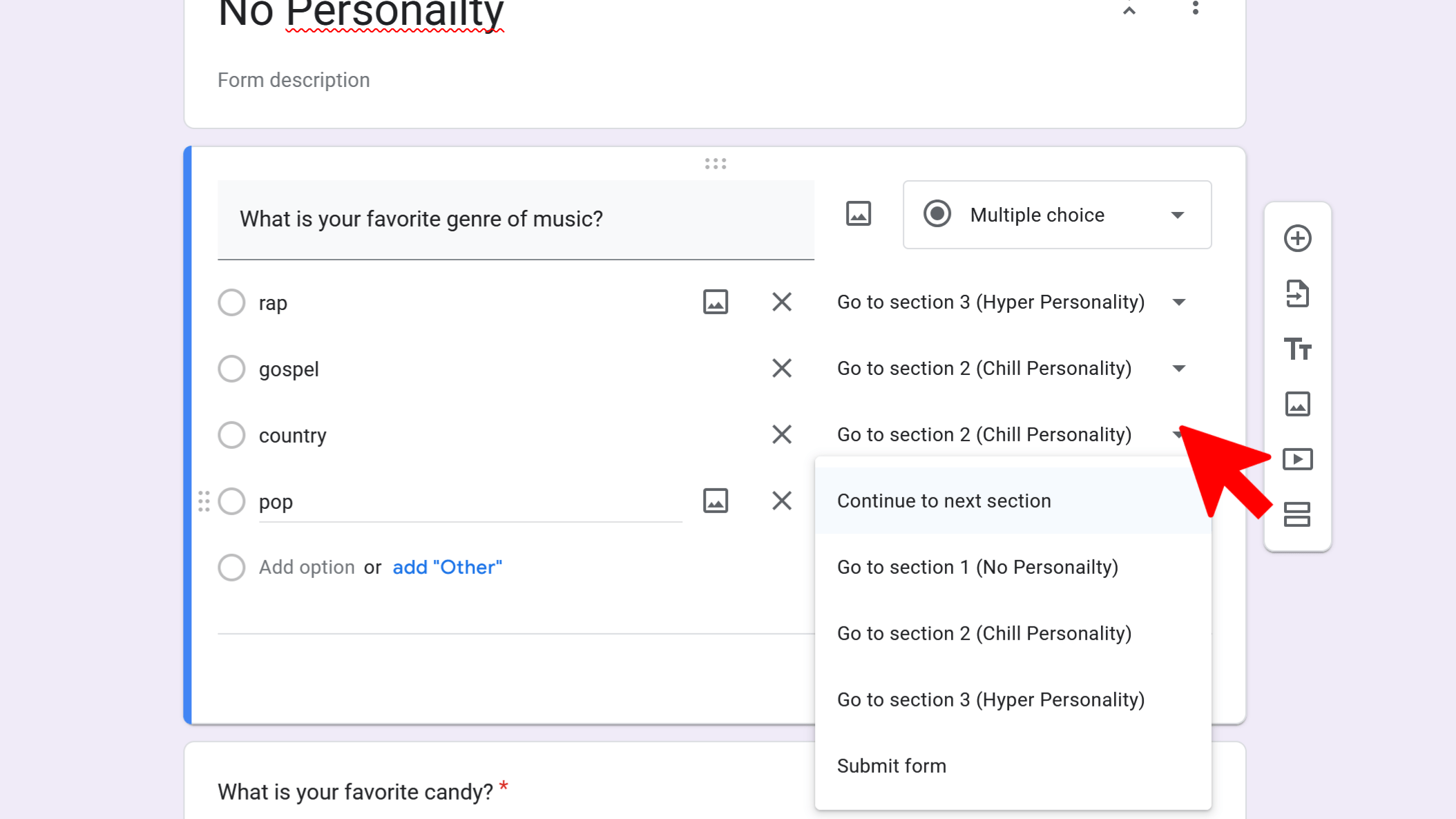Click the Add section icon
This screenshot has height=819, width=1456.
[1297, 514]
